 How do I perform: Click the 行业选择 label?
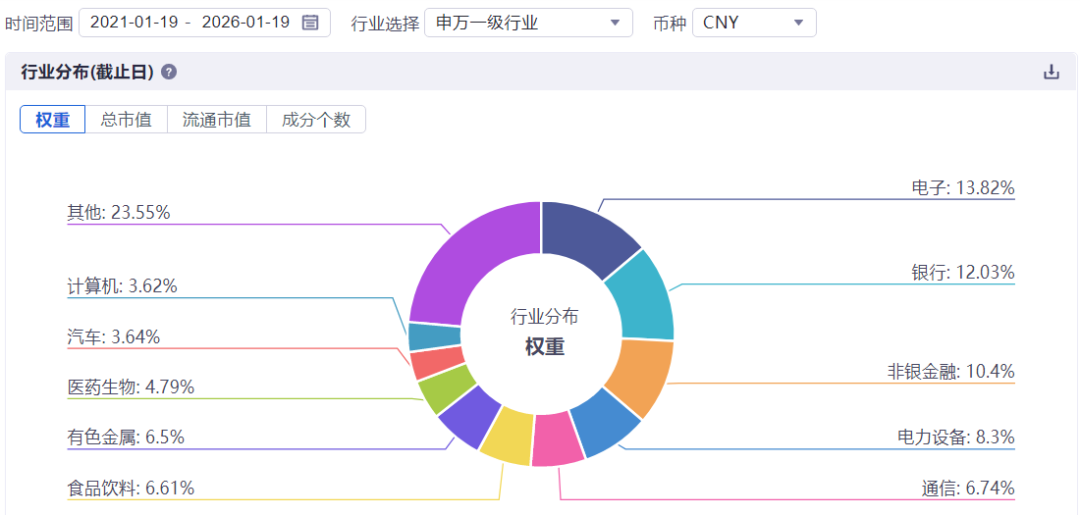click(x=385, y=23)
